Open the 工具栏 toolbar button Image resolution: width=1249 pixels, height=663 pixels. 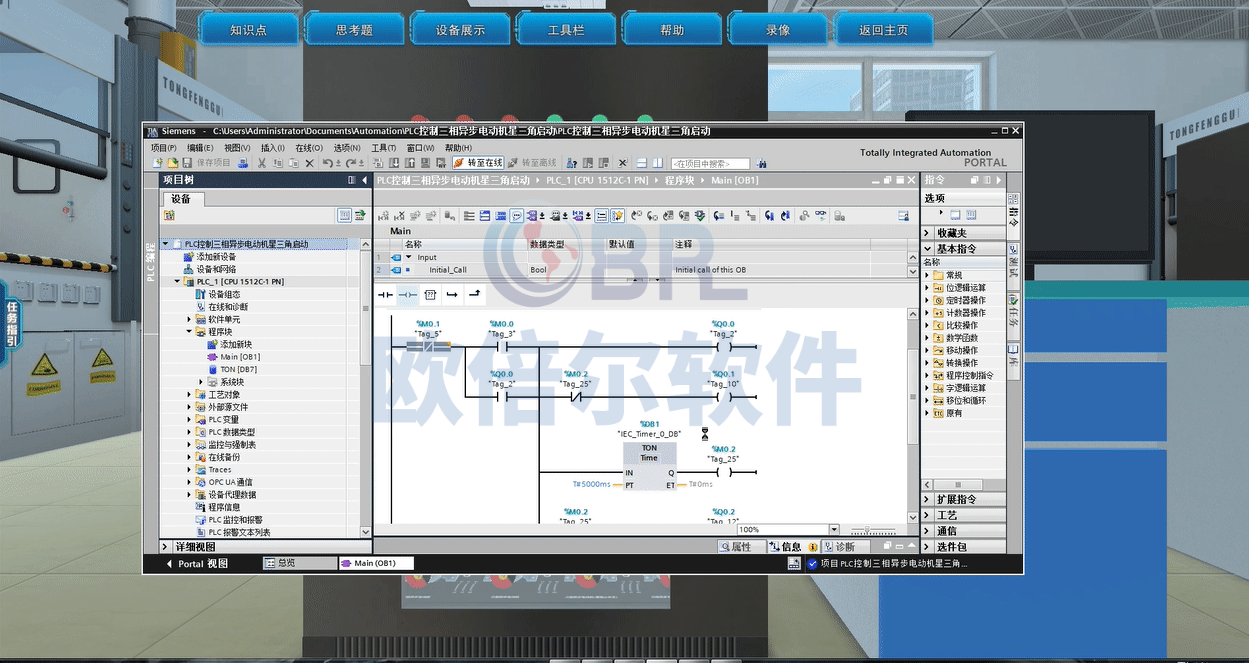[566, 30]
